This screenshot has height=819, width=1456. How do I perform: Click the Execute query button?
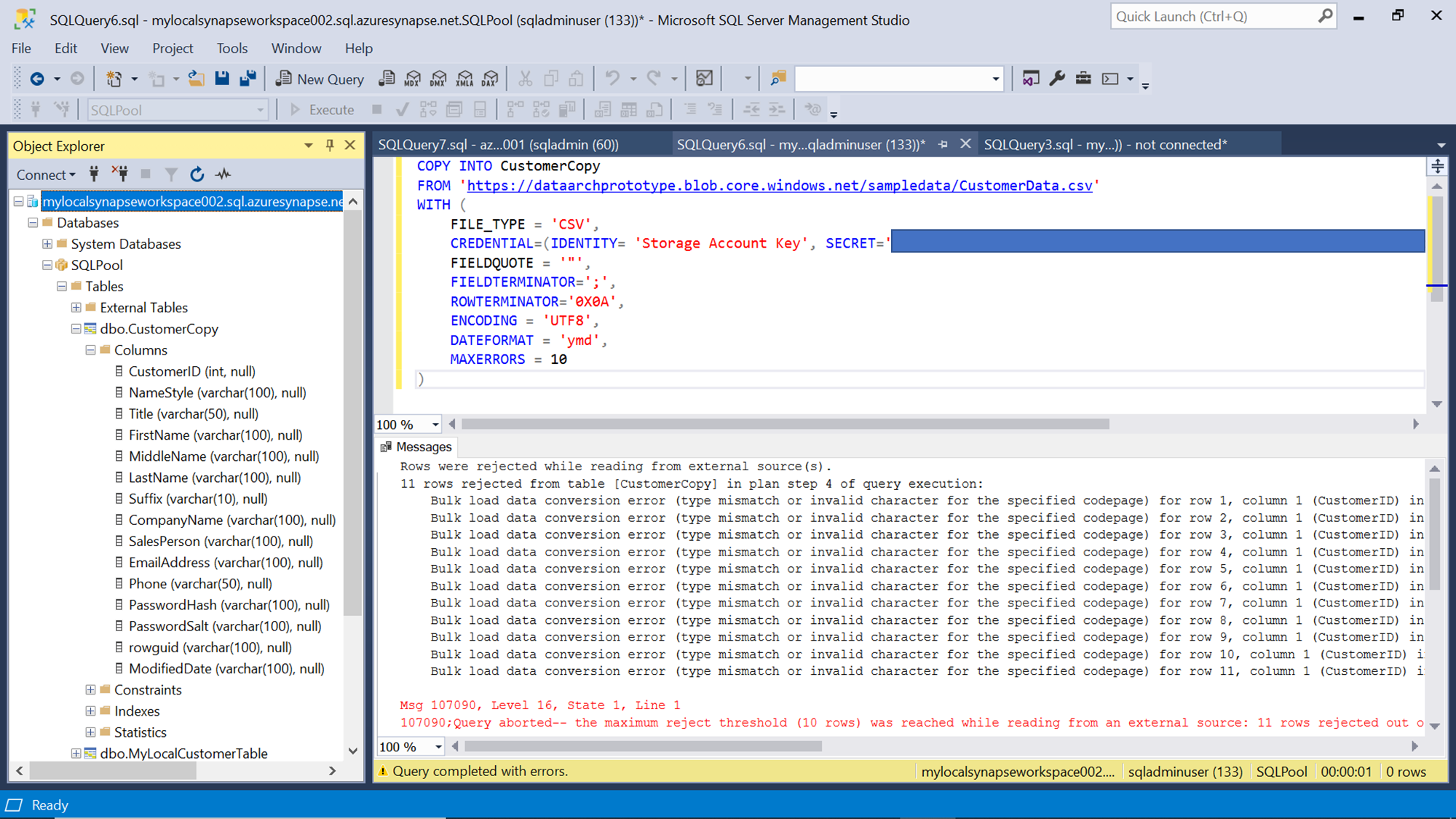click(322, 110)
